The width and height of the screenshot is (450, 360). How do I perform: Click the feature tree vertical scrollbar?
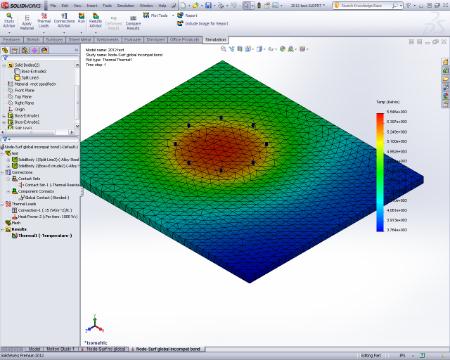78,96
